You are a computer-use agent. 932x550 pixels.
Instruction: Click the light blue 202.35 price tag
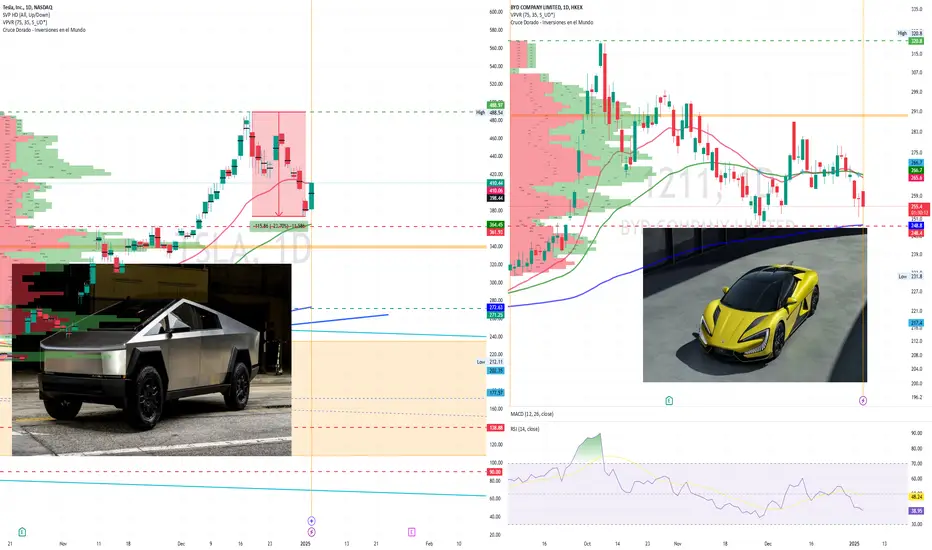[x=496, y=370]
